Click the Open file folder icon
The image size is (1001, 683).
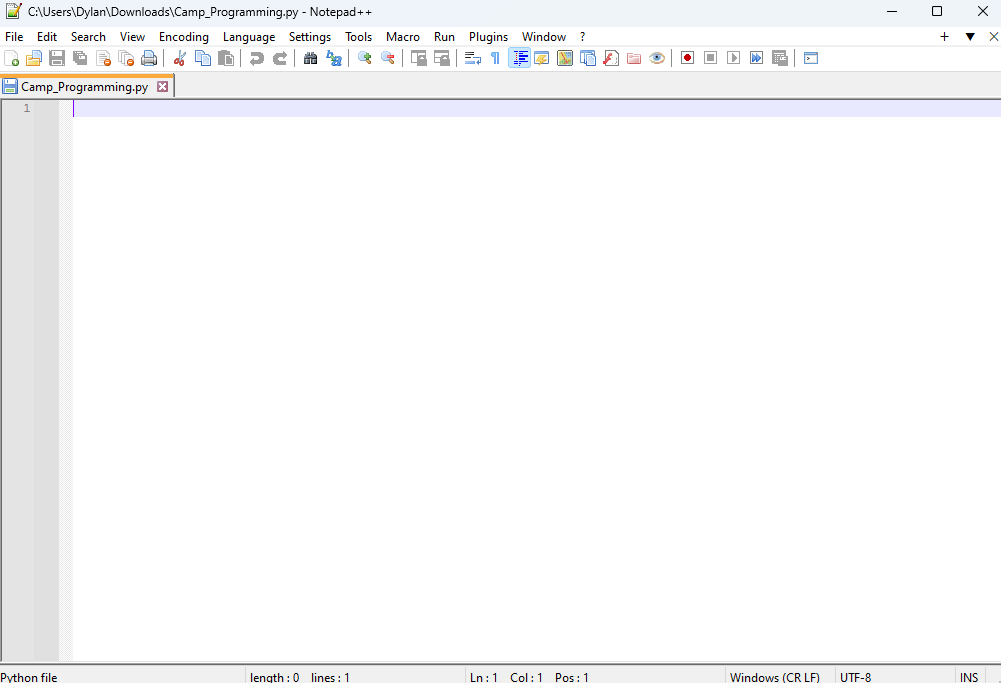pos(34,58)
